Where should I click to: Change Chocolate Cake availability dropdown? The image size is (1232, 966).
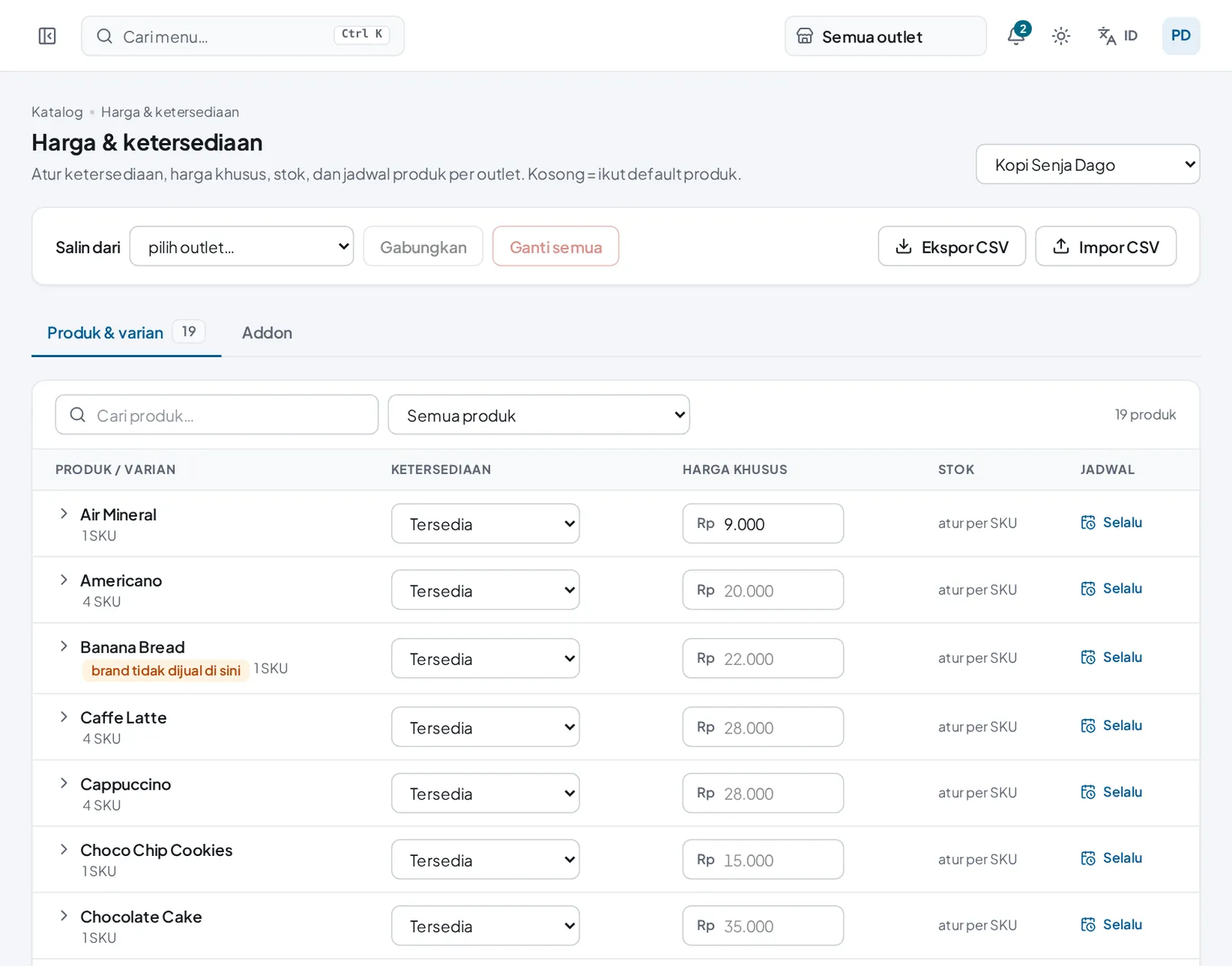click(x=485, y=925)
